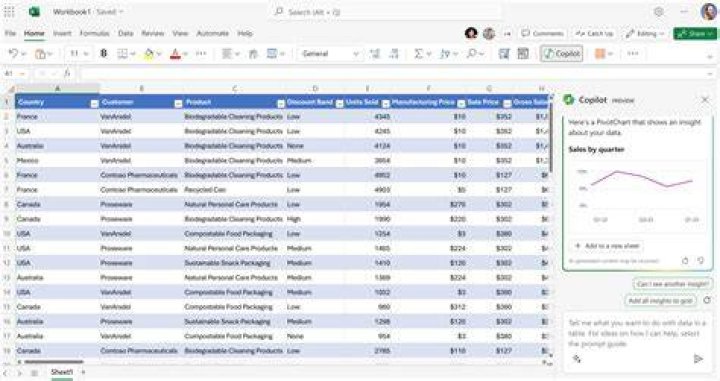Viewport: 720px width, 381px height.
Task: Click the Format as Table icon
Action: point(504,54)
